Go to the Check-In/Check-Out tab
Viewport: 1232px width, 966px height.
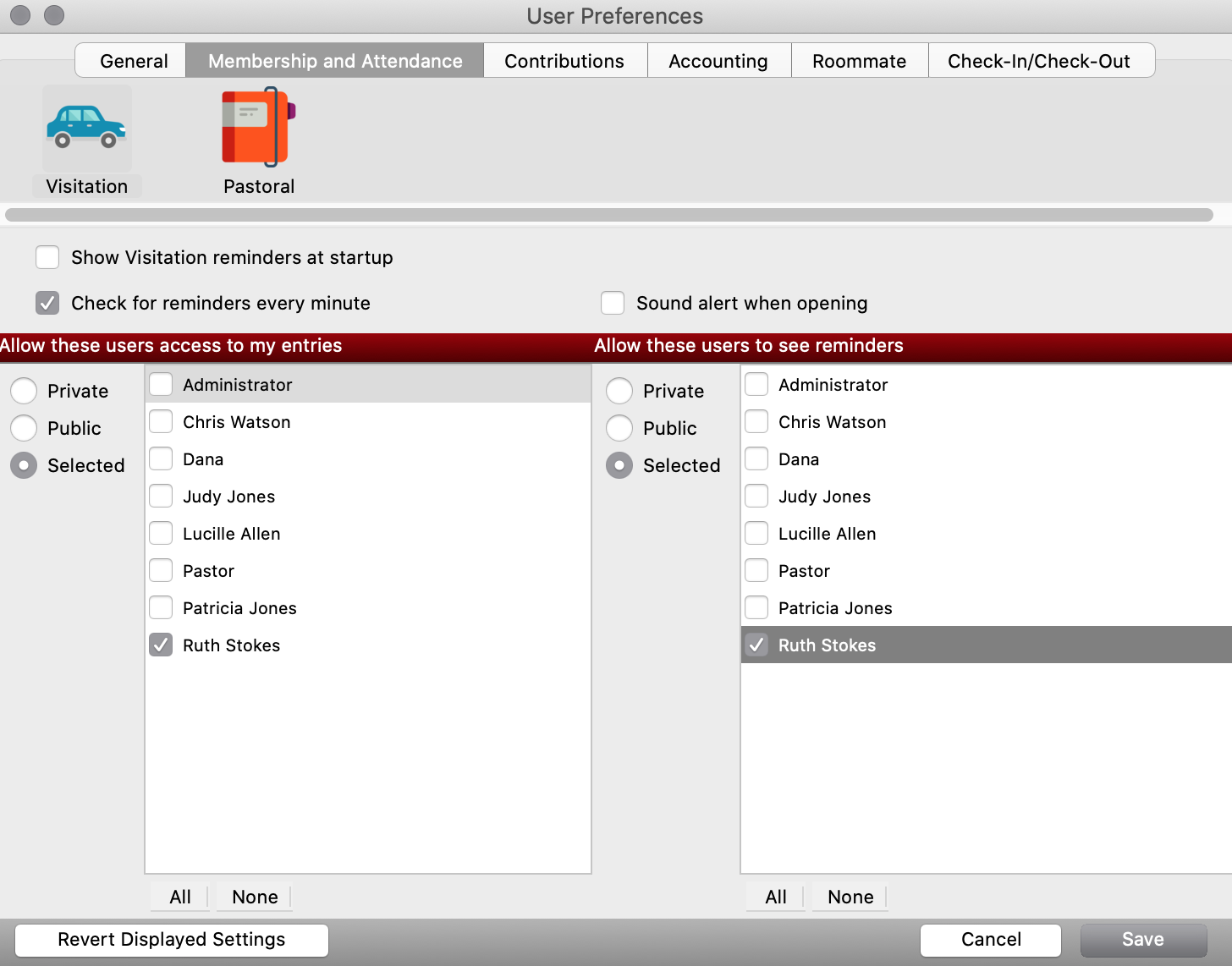pos(1038,61)
